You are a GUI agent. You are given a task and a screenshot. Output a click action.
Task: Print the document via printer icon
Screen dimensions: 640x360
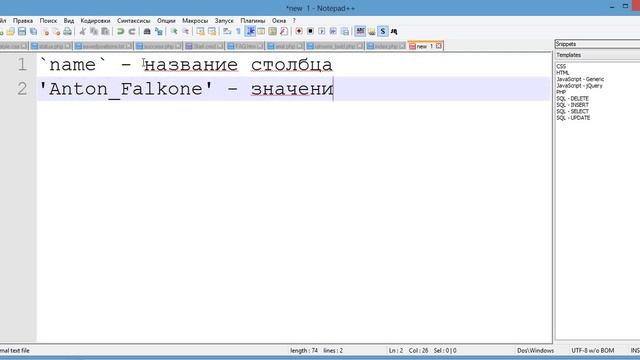point(67,31)
